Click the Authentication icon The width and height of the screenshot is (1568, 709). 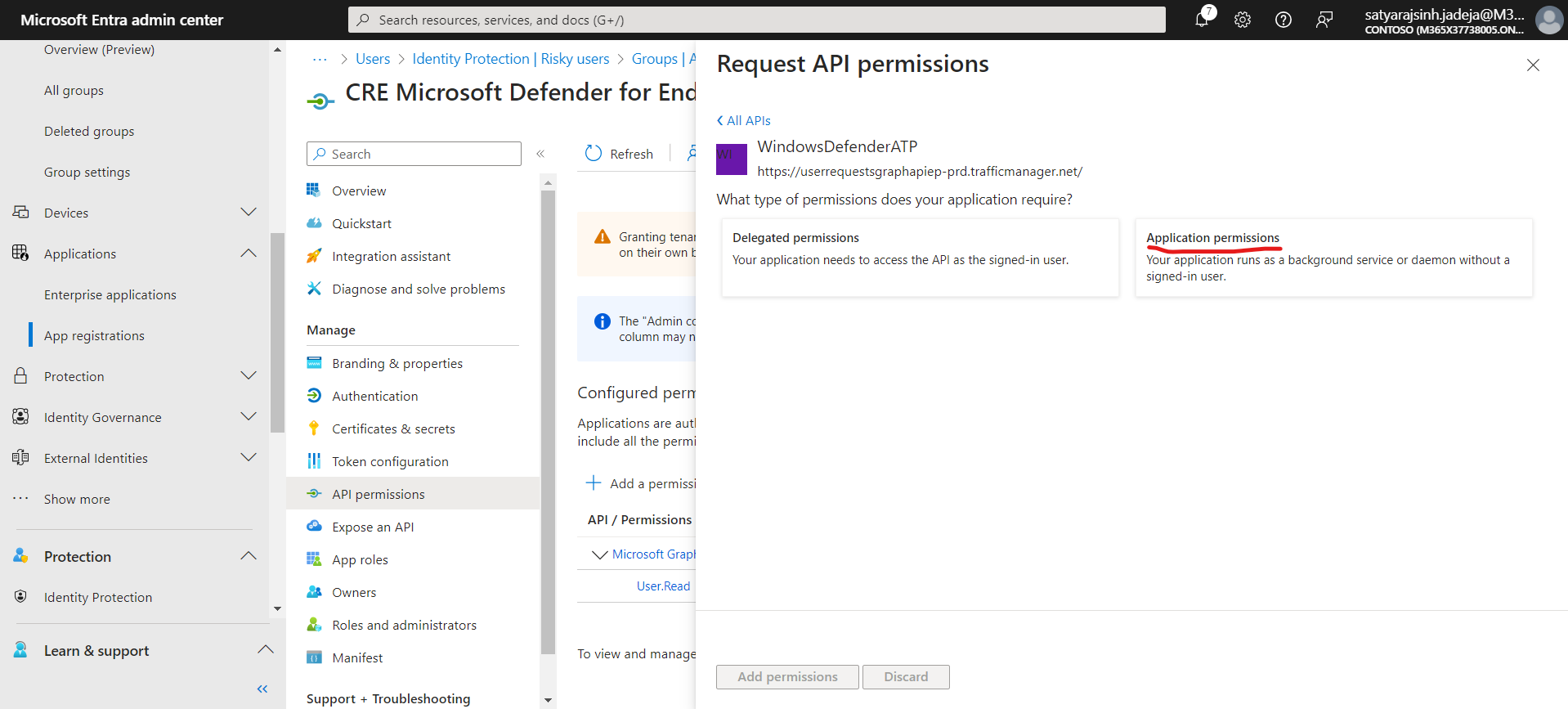click(x=314, y=396)
